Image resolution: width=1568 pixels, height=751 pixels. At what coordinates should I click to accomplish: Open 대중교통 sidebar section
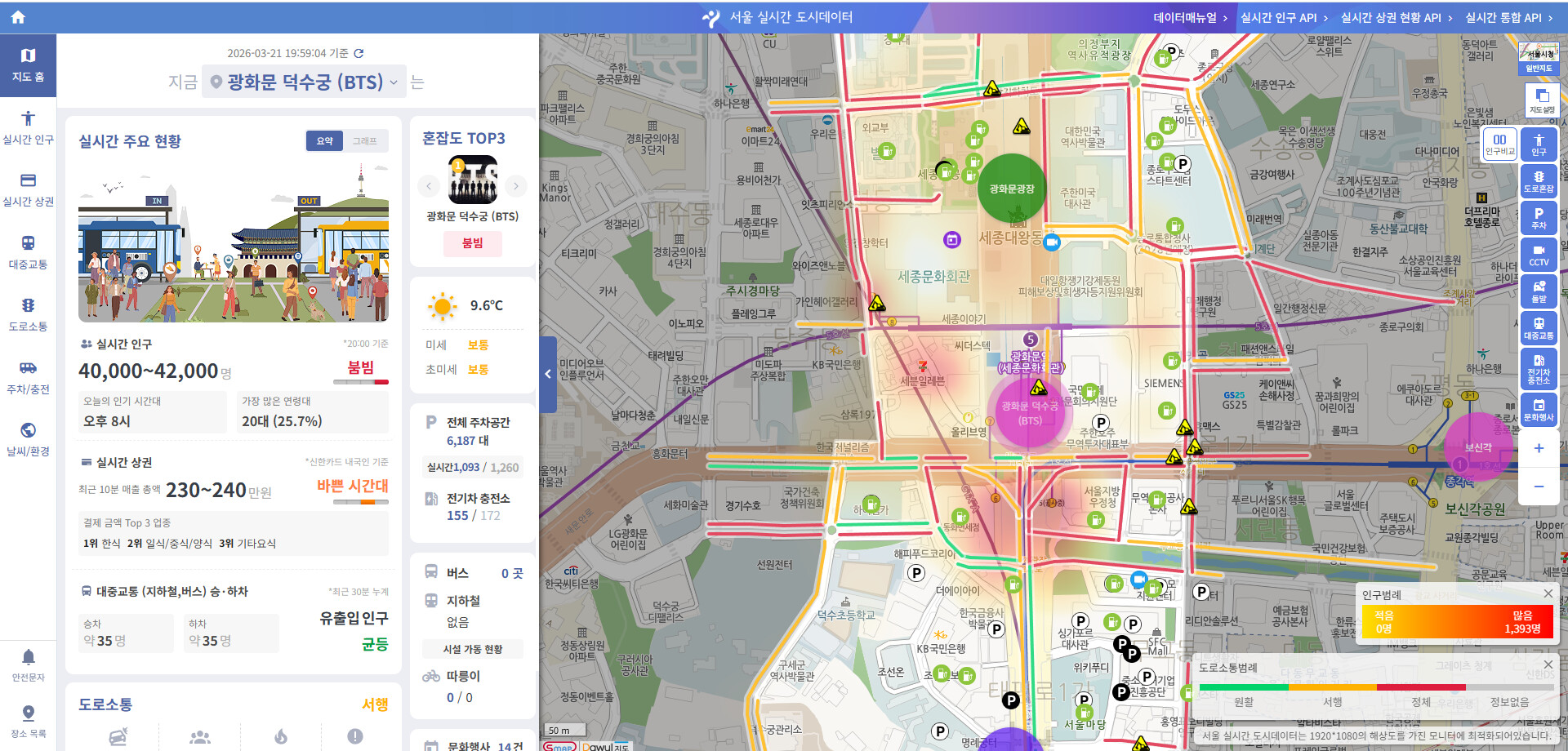28,252
